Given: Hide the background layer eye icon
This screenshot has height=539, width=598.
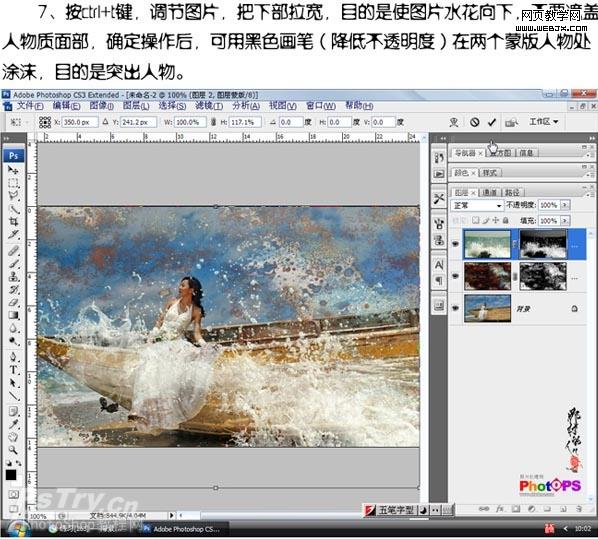Looking at the screenshot, I should [455, 308].
